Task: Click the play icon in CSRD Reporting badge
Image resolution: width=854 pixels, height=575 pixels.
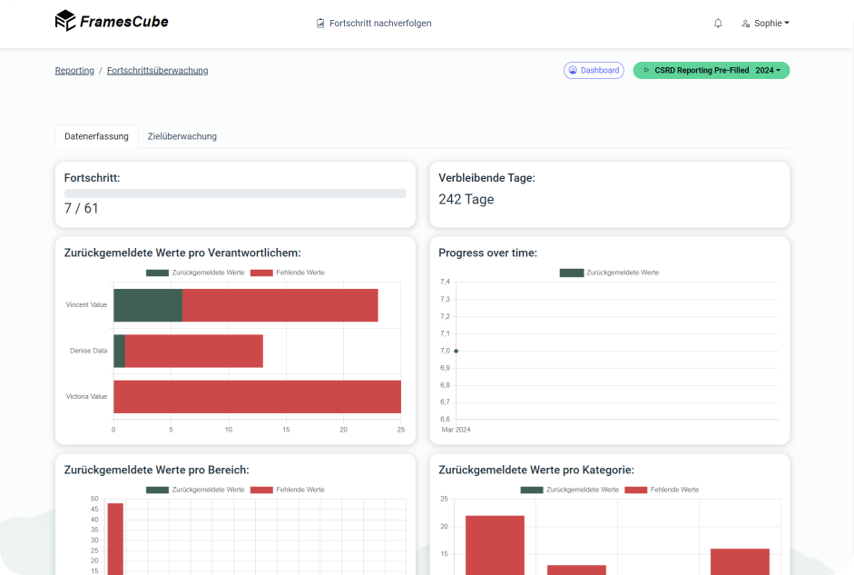Action: (646, 71)
